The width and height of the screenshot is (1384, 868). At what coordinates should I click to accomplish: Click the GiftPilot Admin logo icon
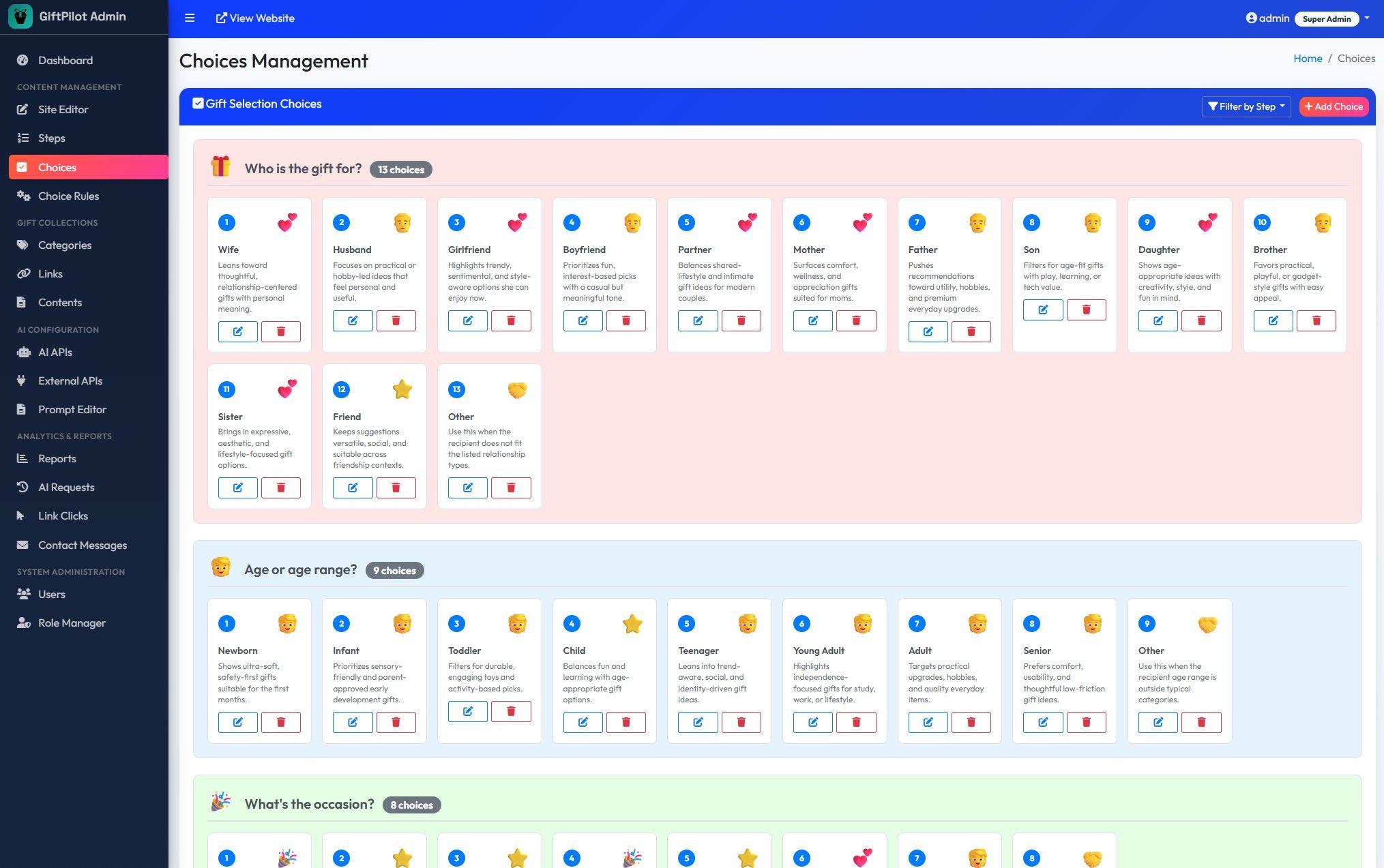[x=20, y=16]
